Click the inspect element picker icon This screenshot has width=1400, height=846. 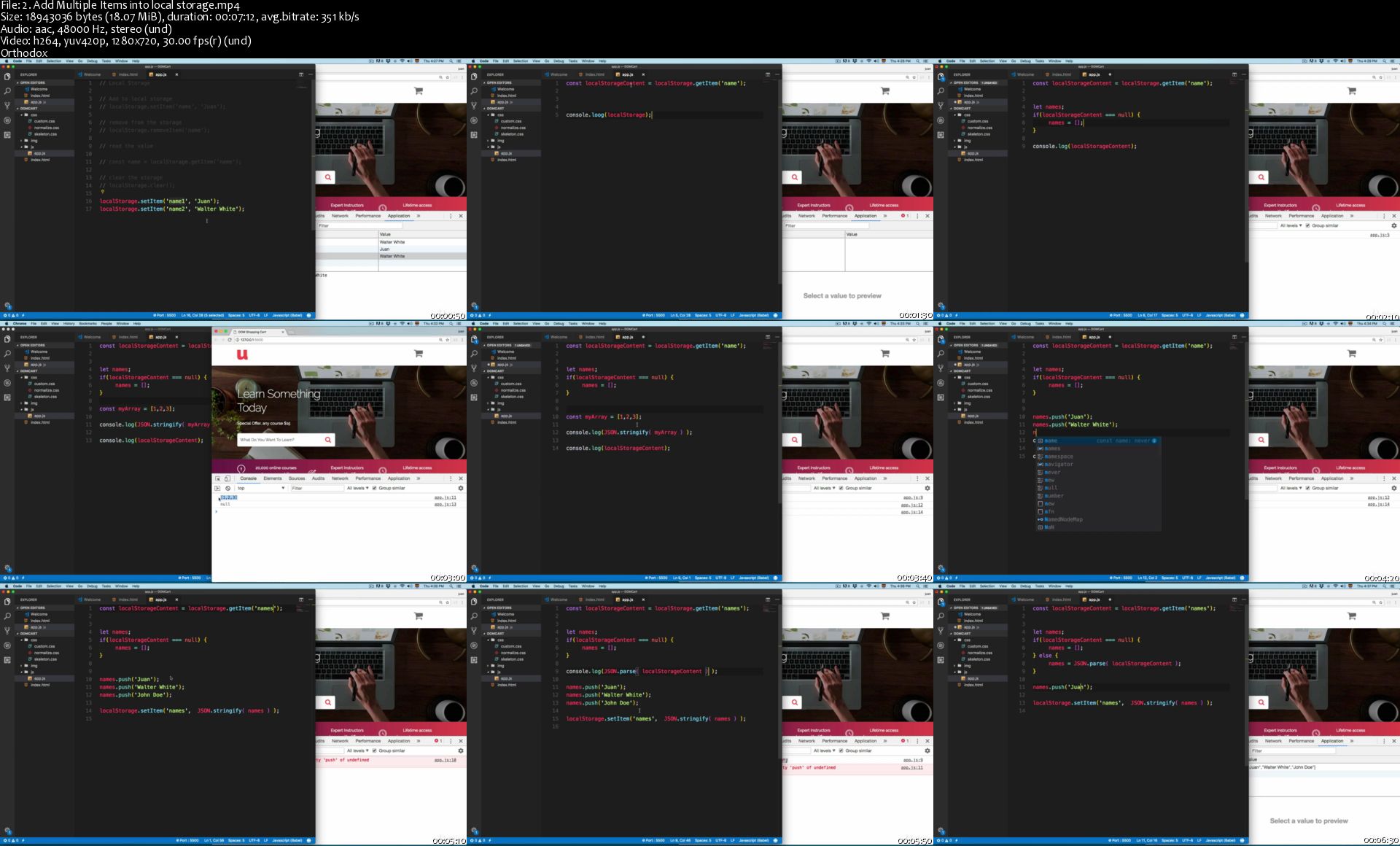tap(217, 478)
